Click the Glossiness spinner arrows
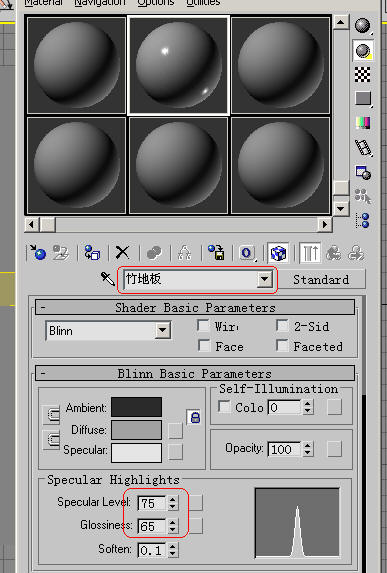 pos(172,526)
